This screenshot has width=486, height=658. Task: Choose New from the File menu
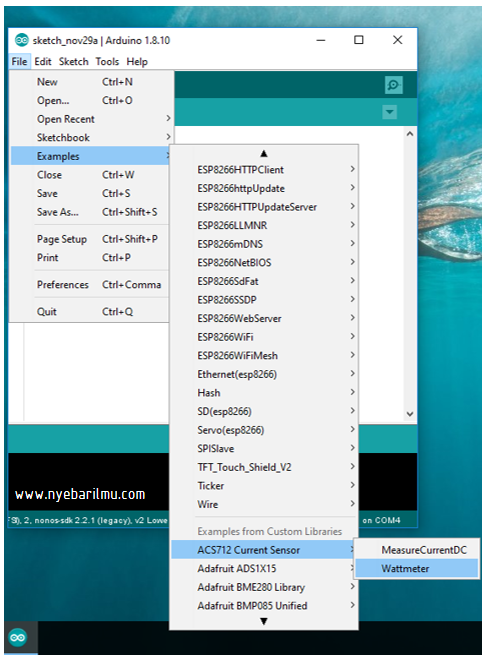point(90,82)
